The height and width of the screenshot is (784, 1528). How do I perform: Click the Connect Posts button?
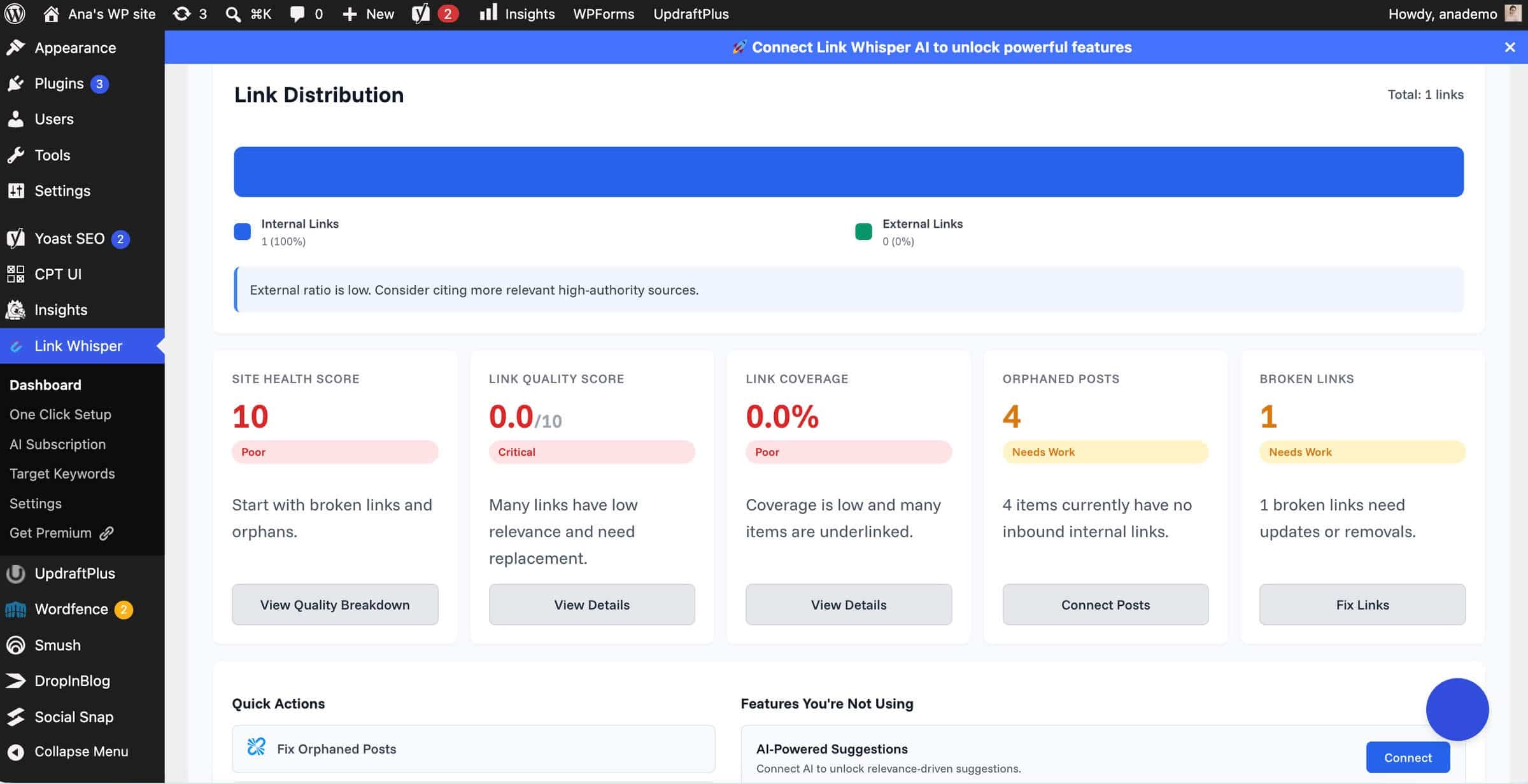1105,605
